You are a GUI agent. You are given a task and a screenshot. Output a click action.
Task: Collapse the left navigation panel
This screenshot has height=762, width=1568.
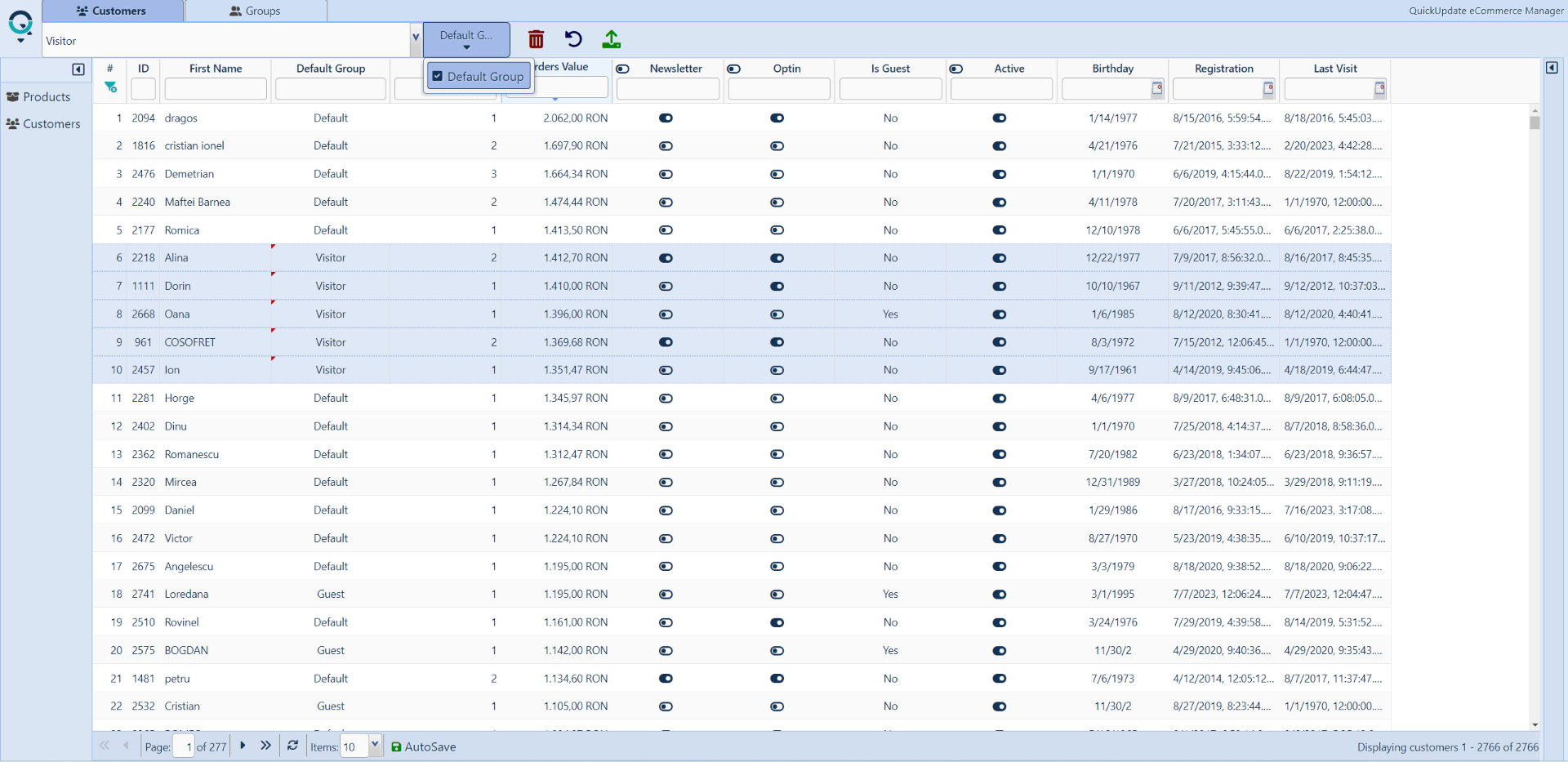(78, 69)
